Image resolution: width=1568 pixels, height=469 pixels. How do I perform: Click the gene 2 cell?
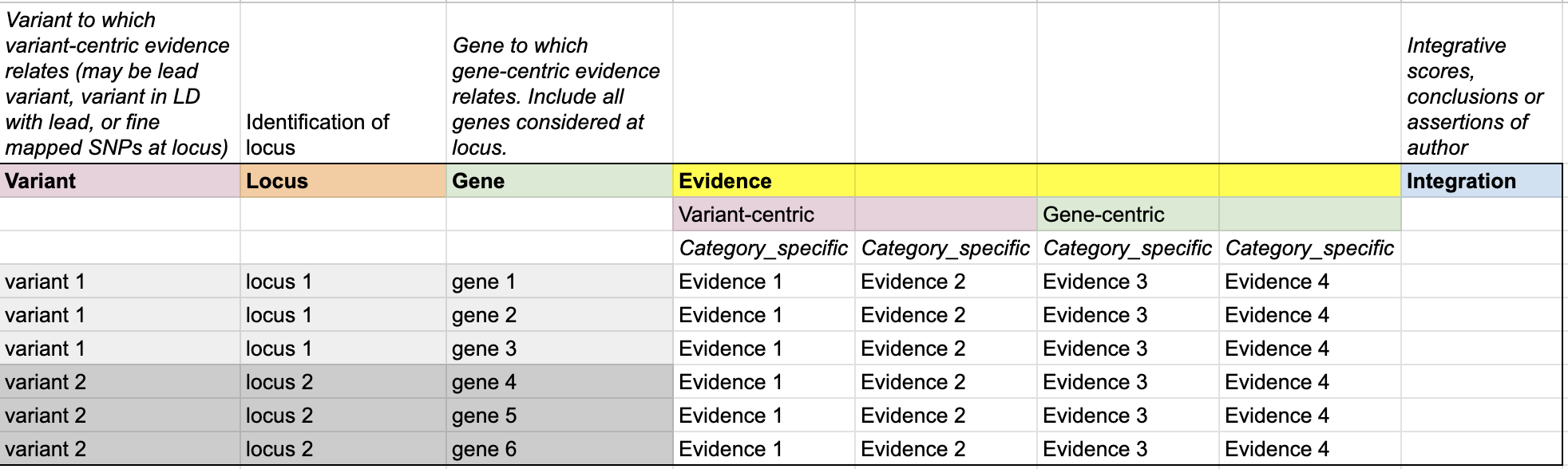pyautogui.click(x=558, y=315)
